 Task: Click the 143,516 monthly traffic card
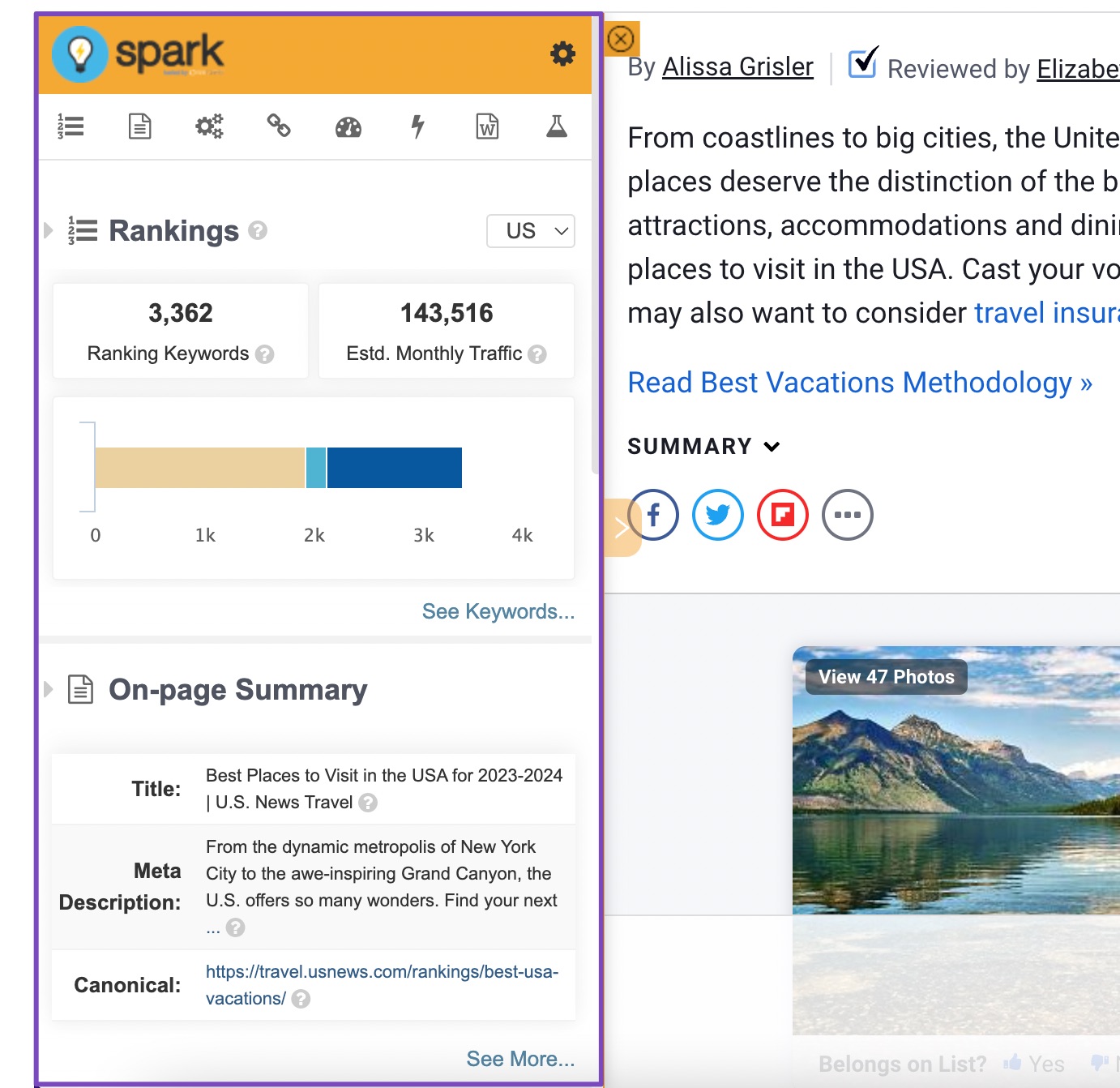coord(447,331)
